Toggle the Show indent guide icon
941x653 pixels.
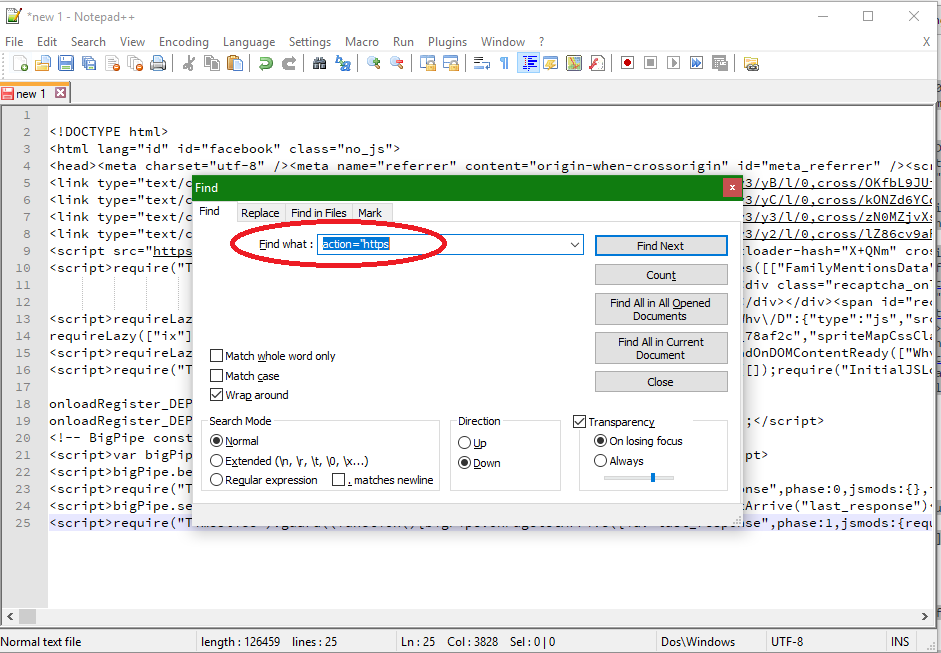tap(528, 63)
